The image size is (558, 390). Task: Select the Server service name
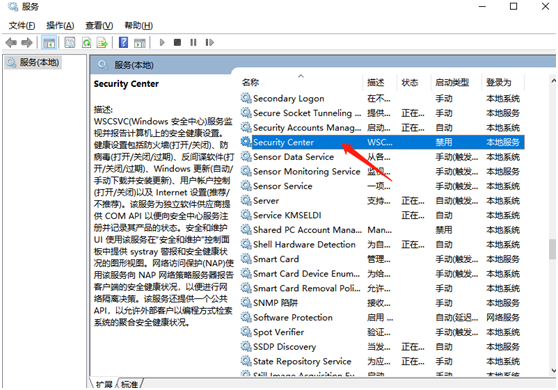point(266,201)
